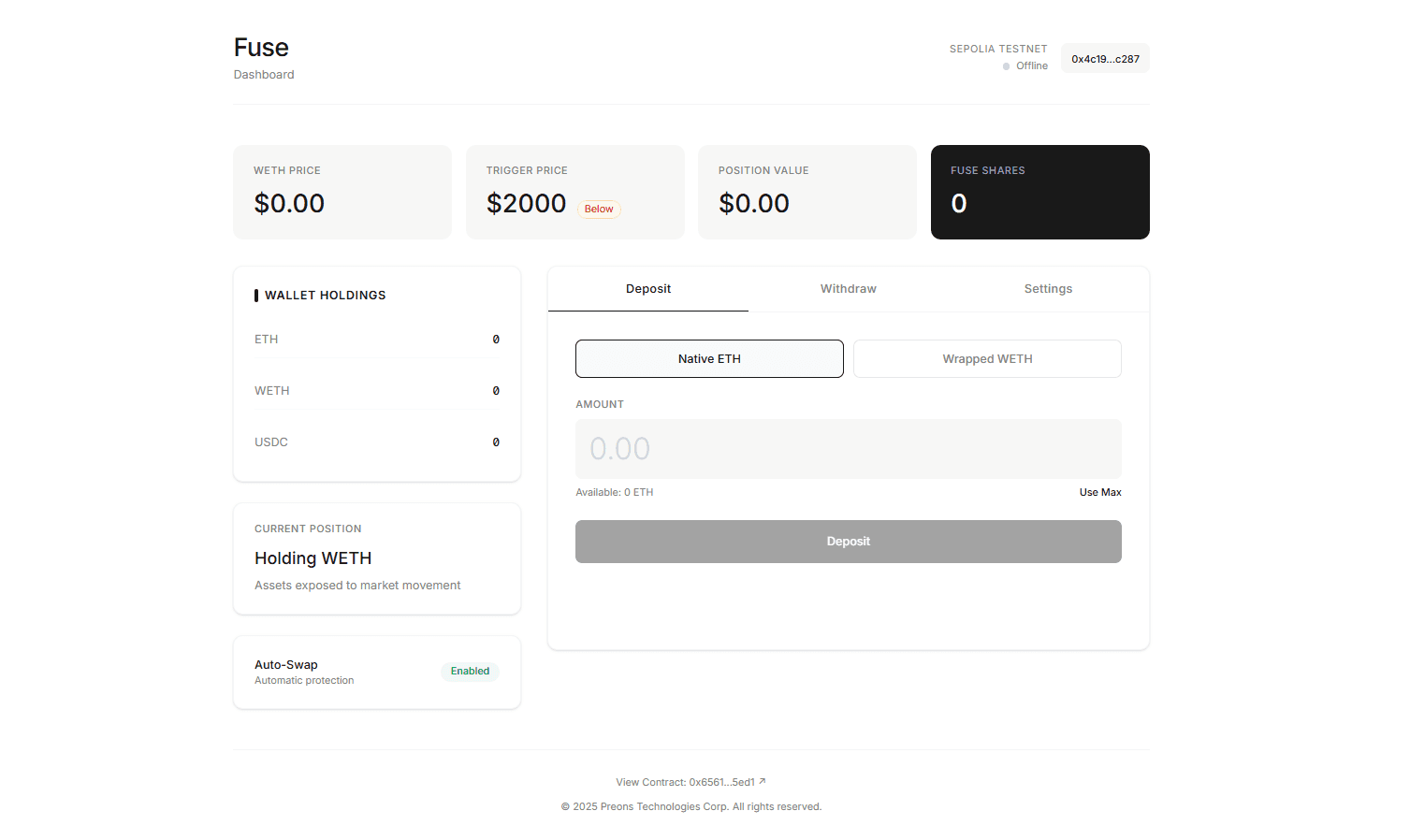
Task: Open the View Contract 0x6561...5ed1 link
Action: pos(685,782)
